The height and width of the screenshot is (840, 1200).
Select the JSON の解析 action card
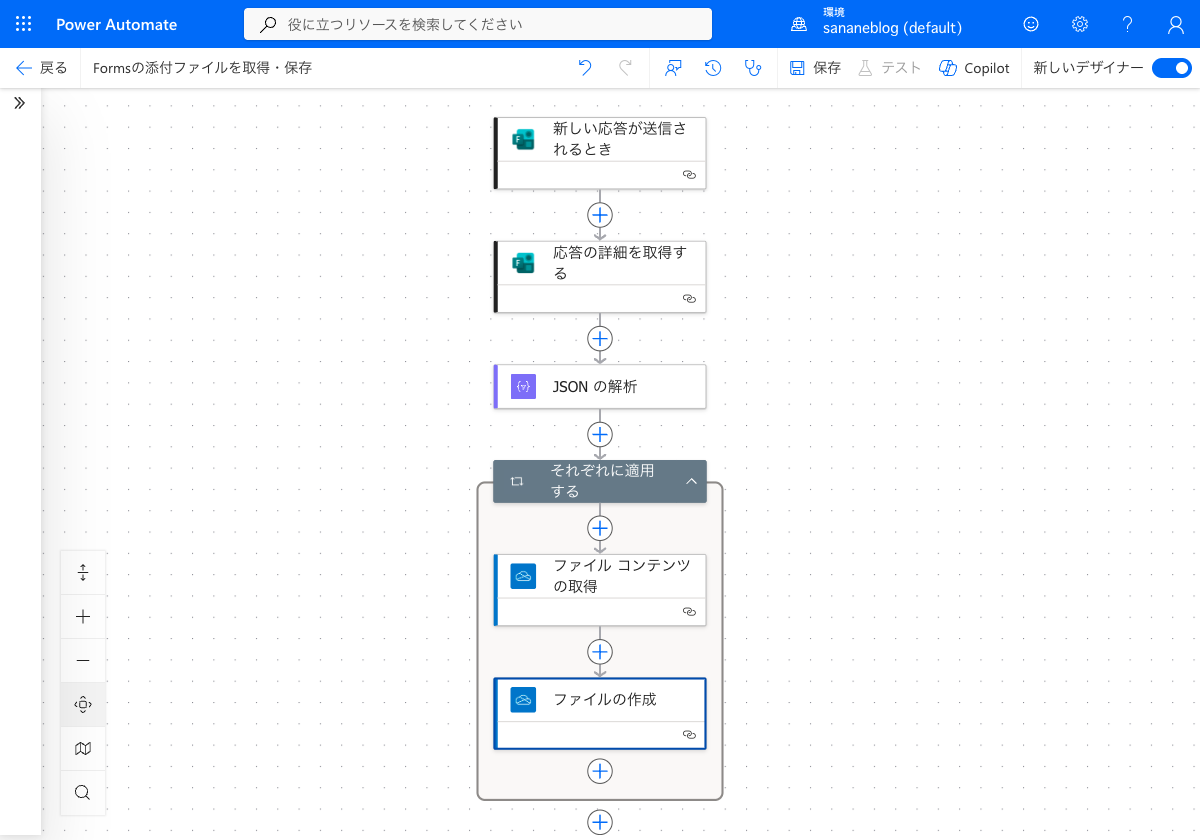coord(600,386)
